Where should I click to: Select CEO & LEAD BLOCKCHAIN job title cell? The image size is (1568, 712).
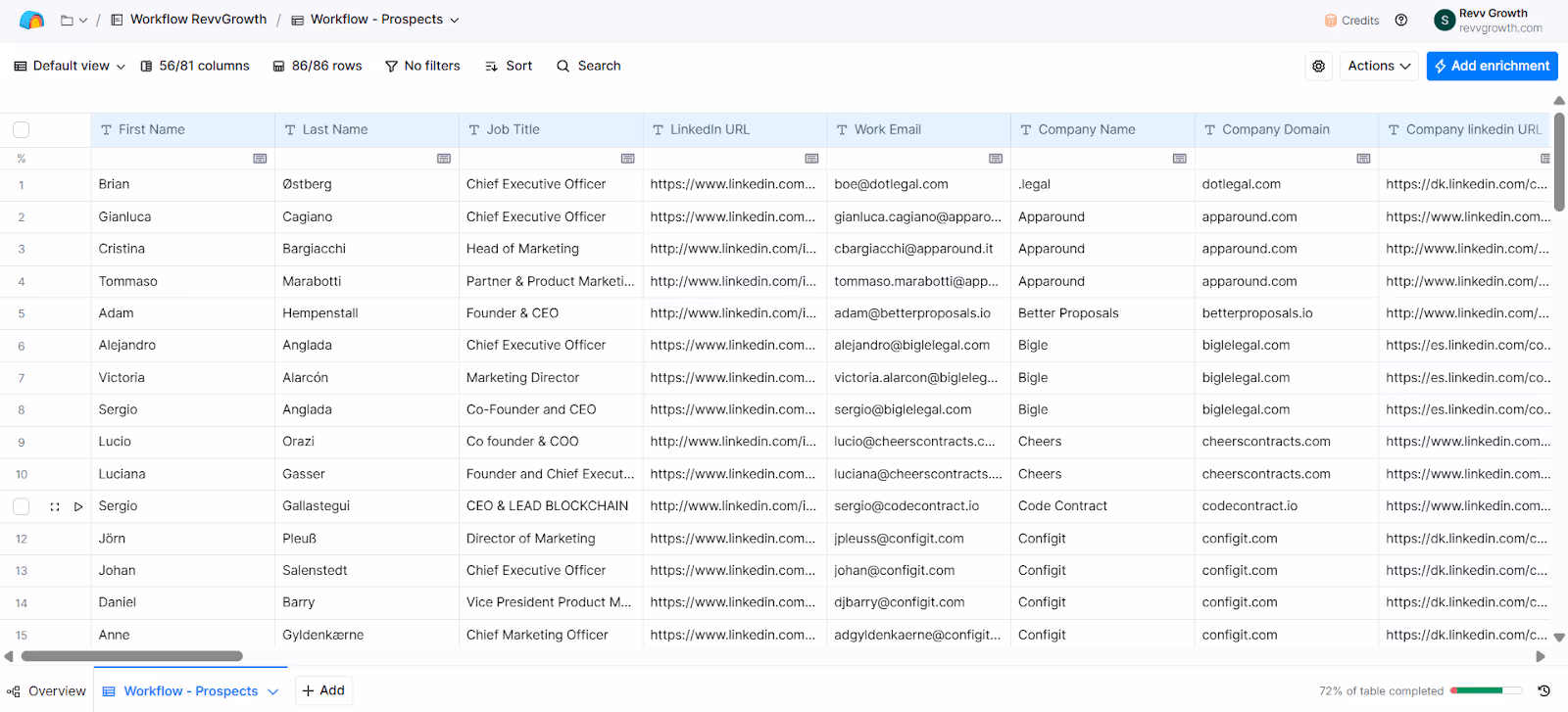click(551, 506)
